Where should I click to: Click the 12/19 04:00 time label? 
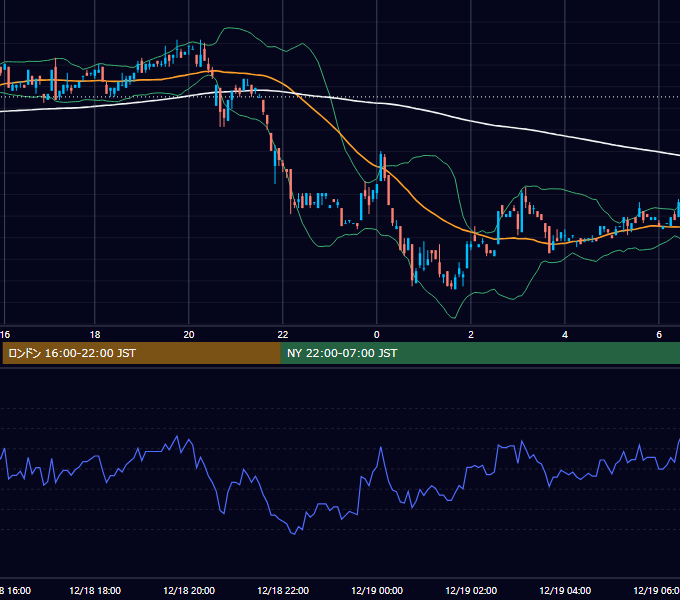pos(565,591)
